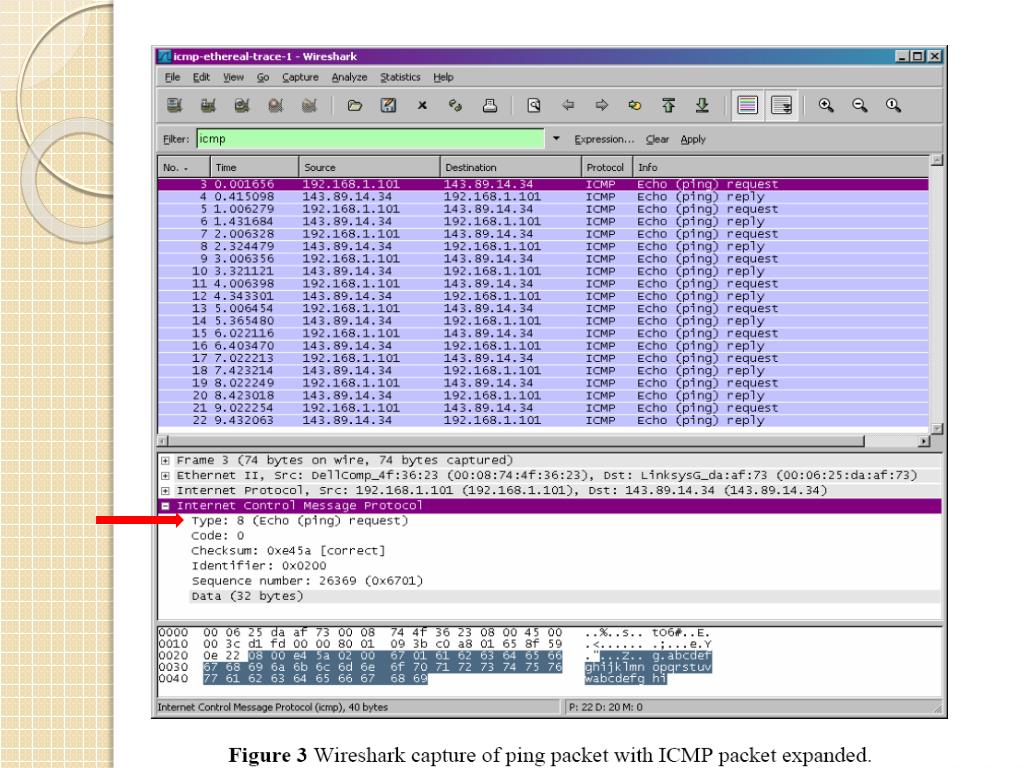Open the Capture menu
This screenshot has height=768, width=1024.
[x=300, y=77]
